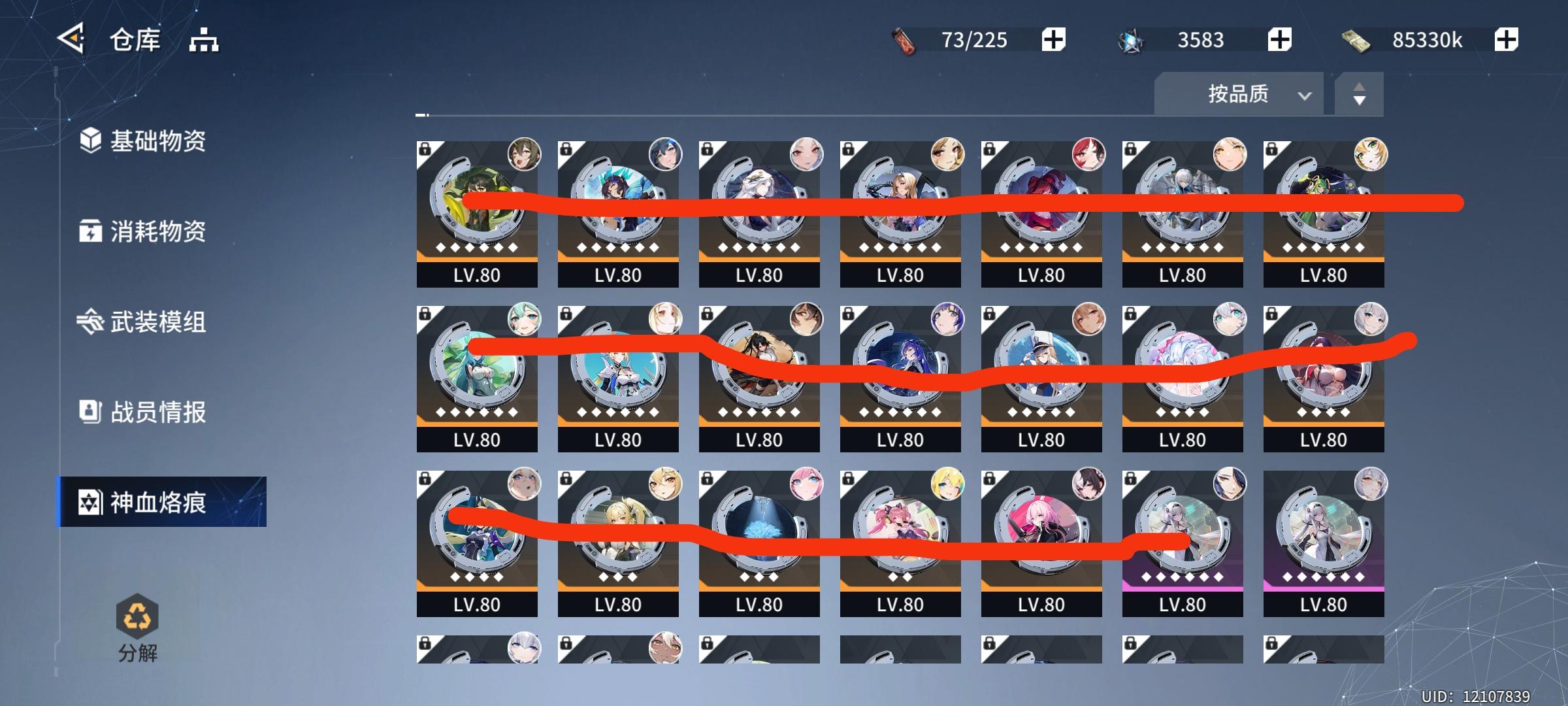Tap the crystal gem currency icon
The image size is (1568, 706).
click(1131, 41)
